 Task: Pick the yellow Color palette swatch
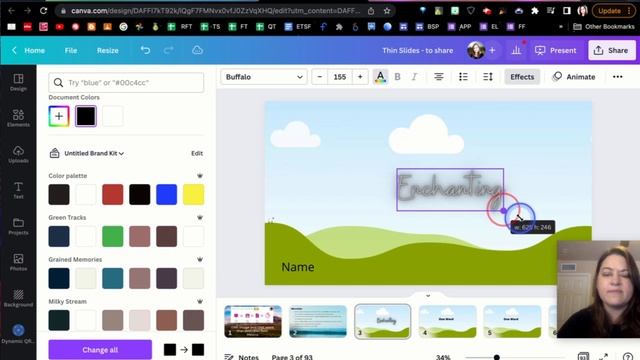click(x=193, y=194)
